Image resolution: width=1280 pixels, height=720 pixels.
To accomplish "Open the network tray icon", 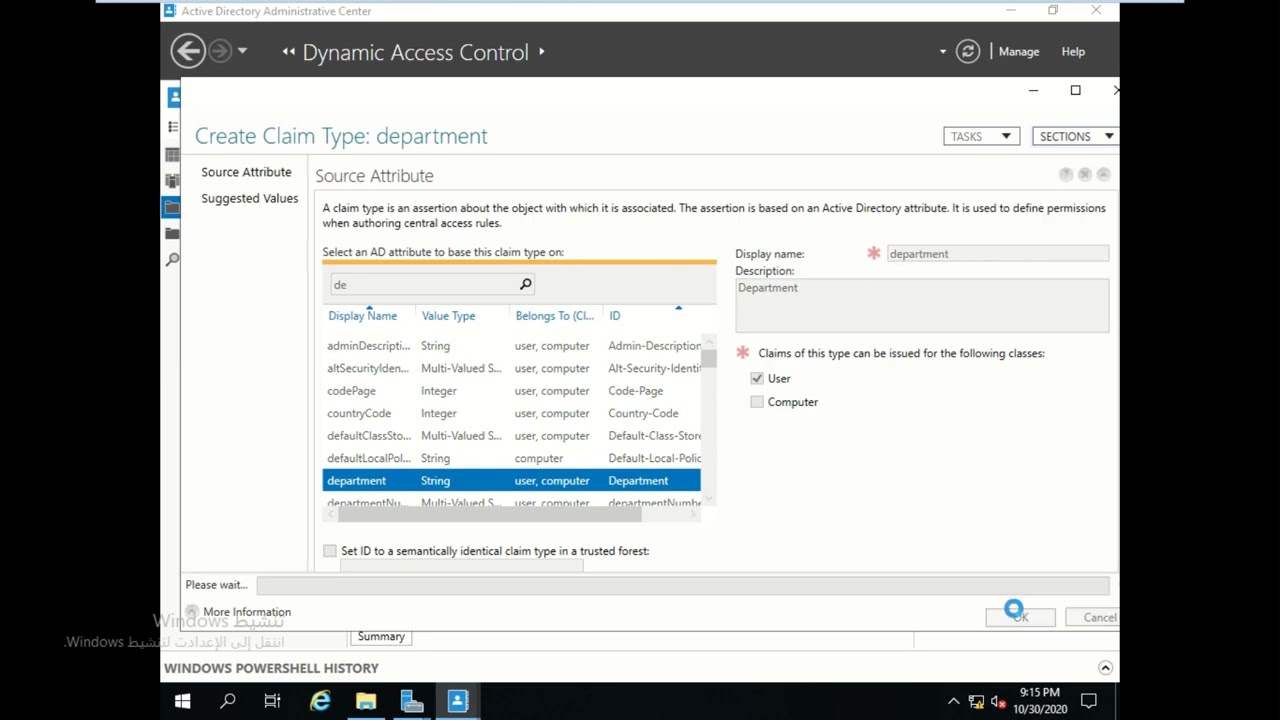I will [x=976, y=701].
